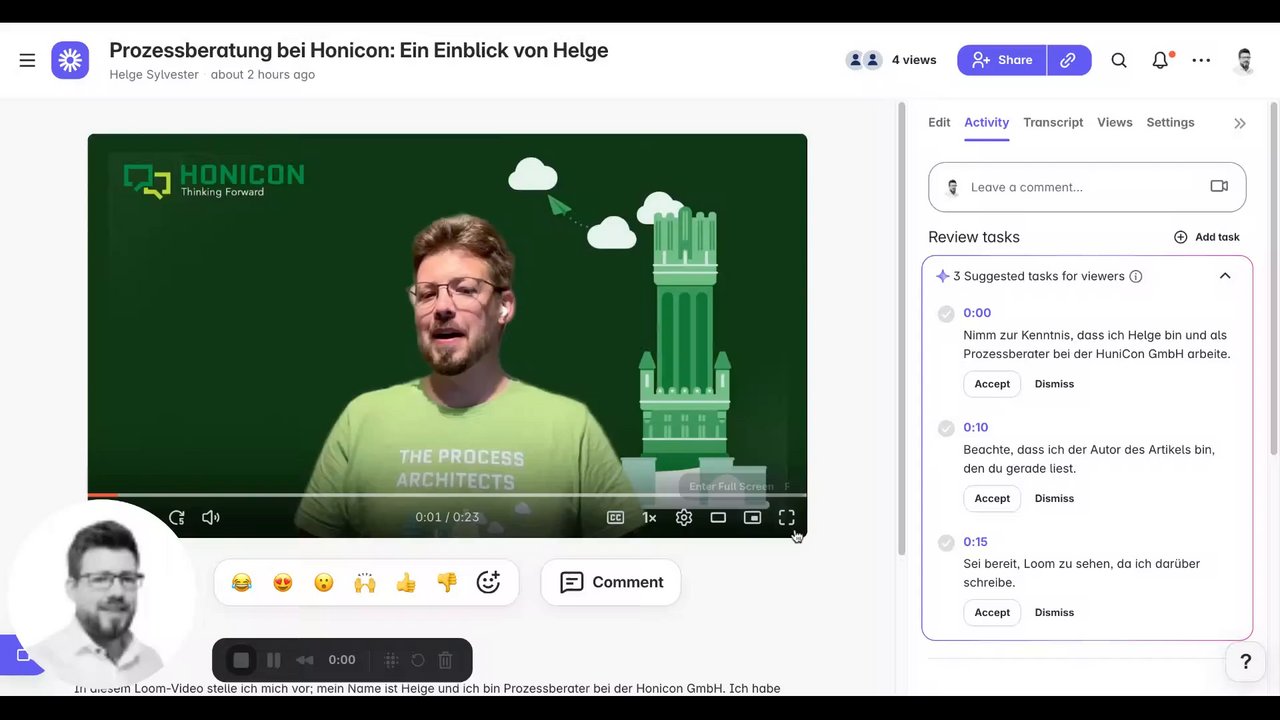Skip forward five seconds in video

pyautogui.click(x=177, y=517)
